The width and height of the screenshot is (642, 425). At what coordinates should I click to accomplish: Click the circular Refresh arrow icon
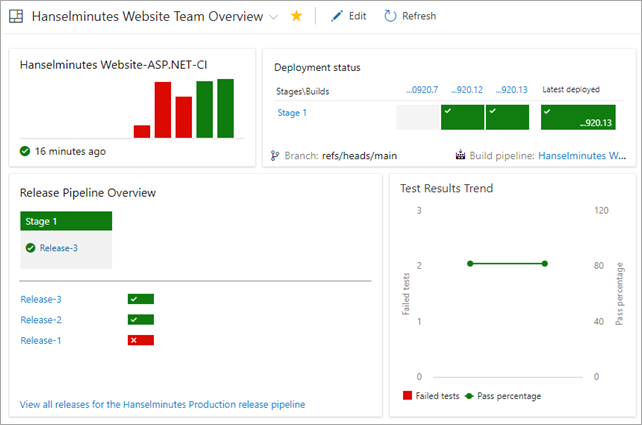pyautogui.click(x=390, y=16)
